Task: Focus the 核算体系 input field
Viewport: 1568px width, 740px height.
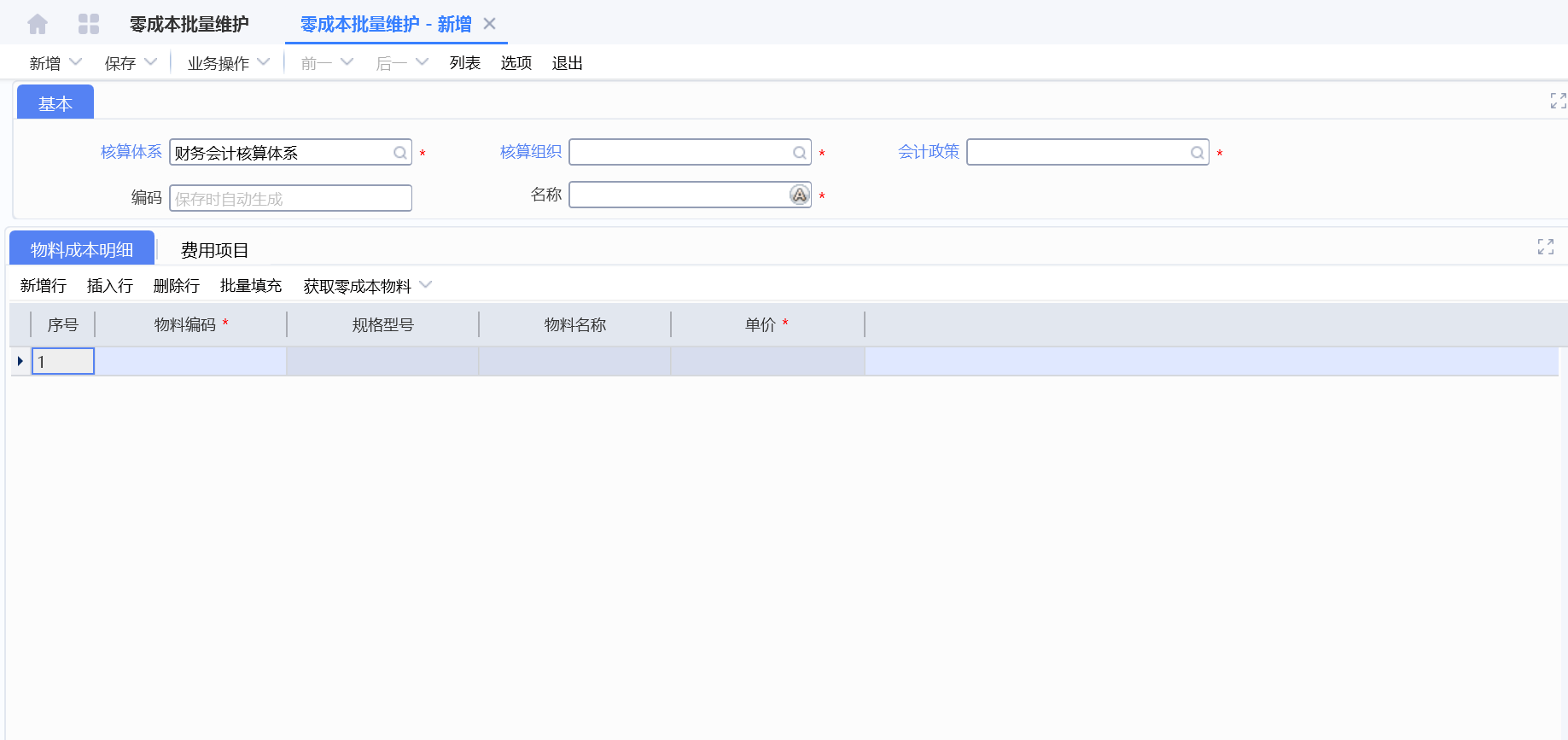Action: pos(291,153)
